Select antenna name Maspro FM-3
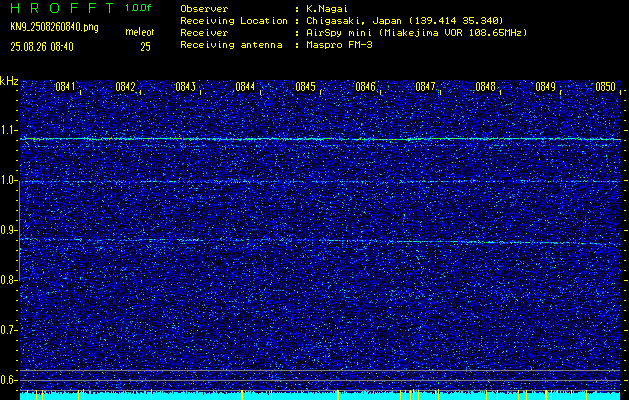Screen dimensions: 629x400 [x=339, y=45]
